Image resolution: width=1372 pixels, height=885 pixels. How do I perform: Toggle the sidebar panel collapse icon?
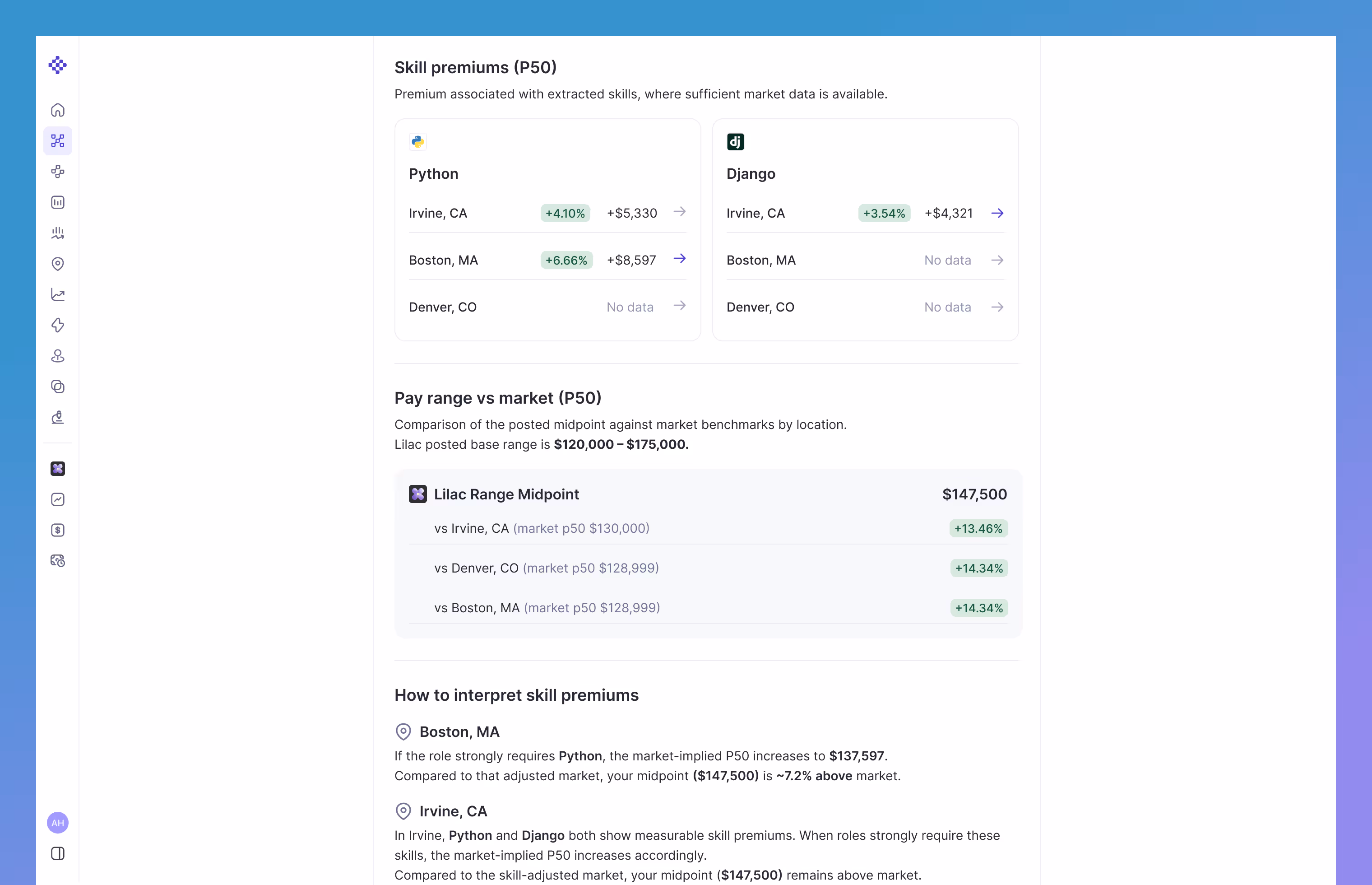click(57, 853)
